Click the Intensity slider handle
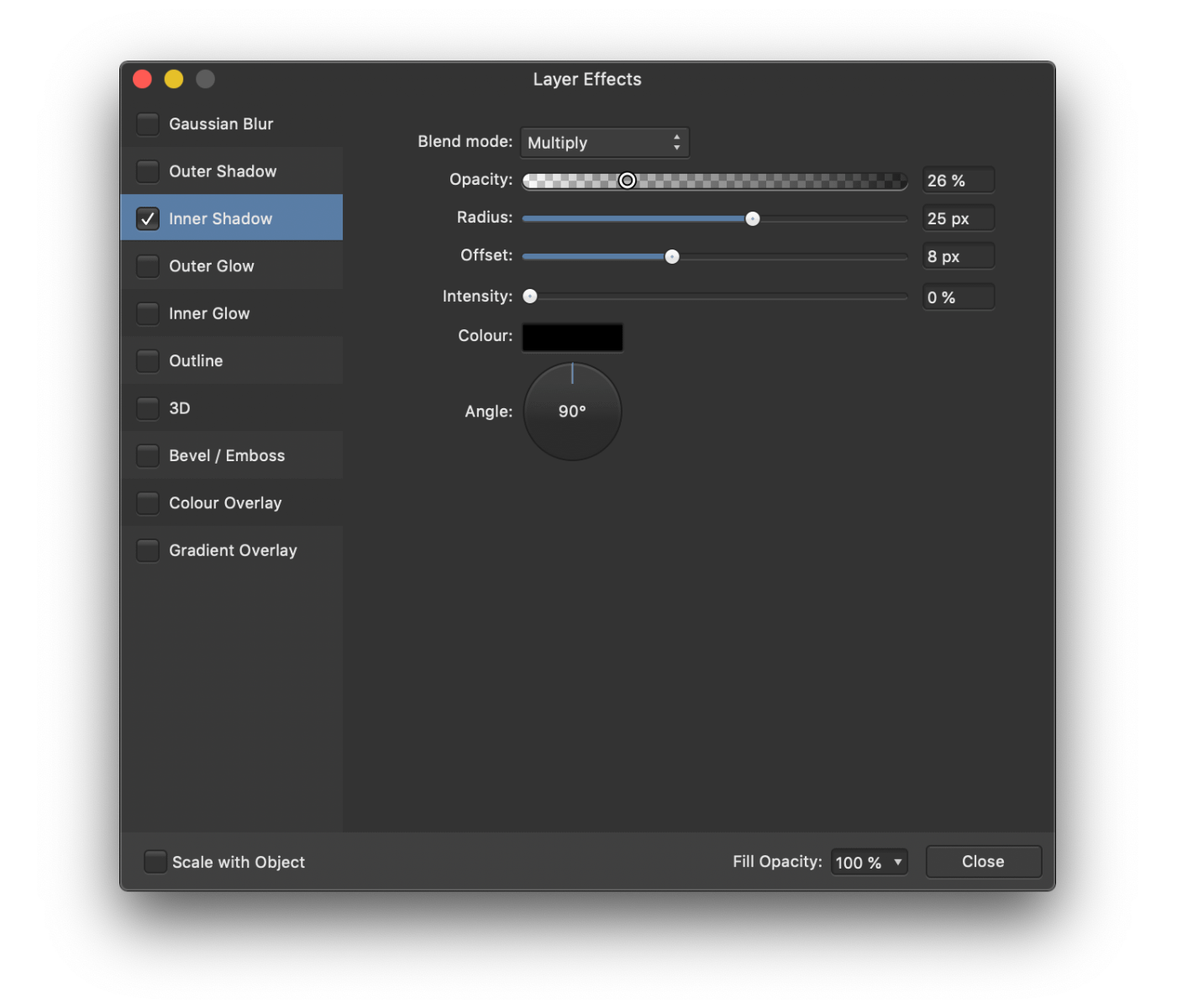The height and width of the screenshot is (1008, 1177). 530,297
